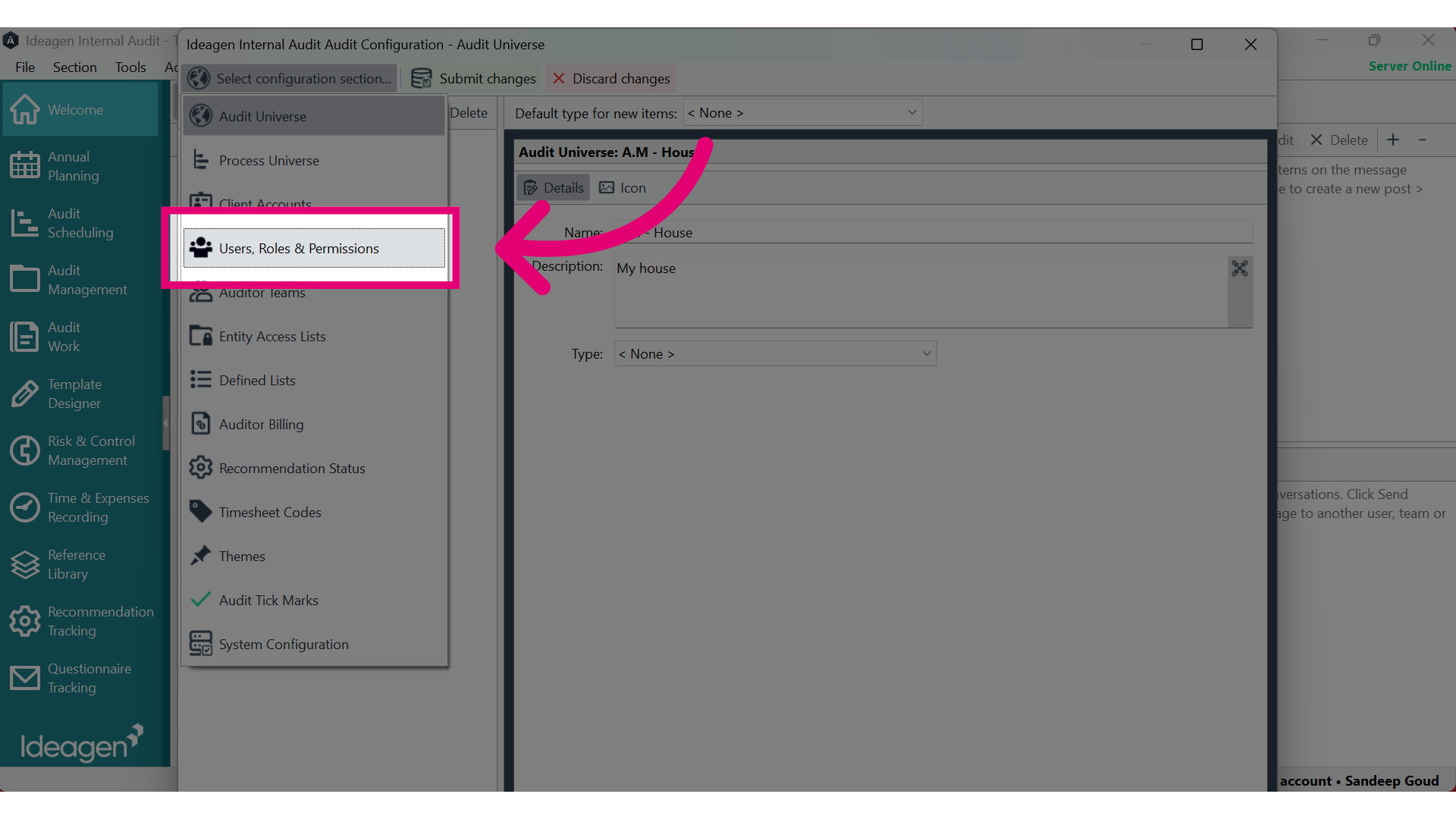Click the Audit Tick Marks checkmark icon

[201, 599]
